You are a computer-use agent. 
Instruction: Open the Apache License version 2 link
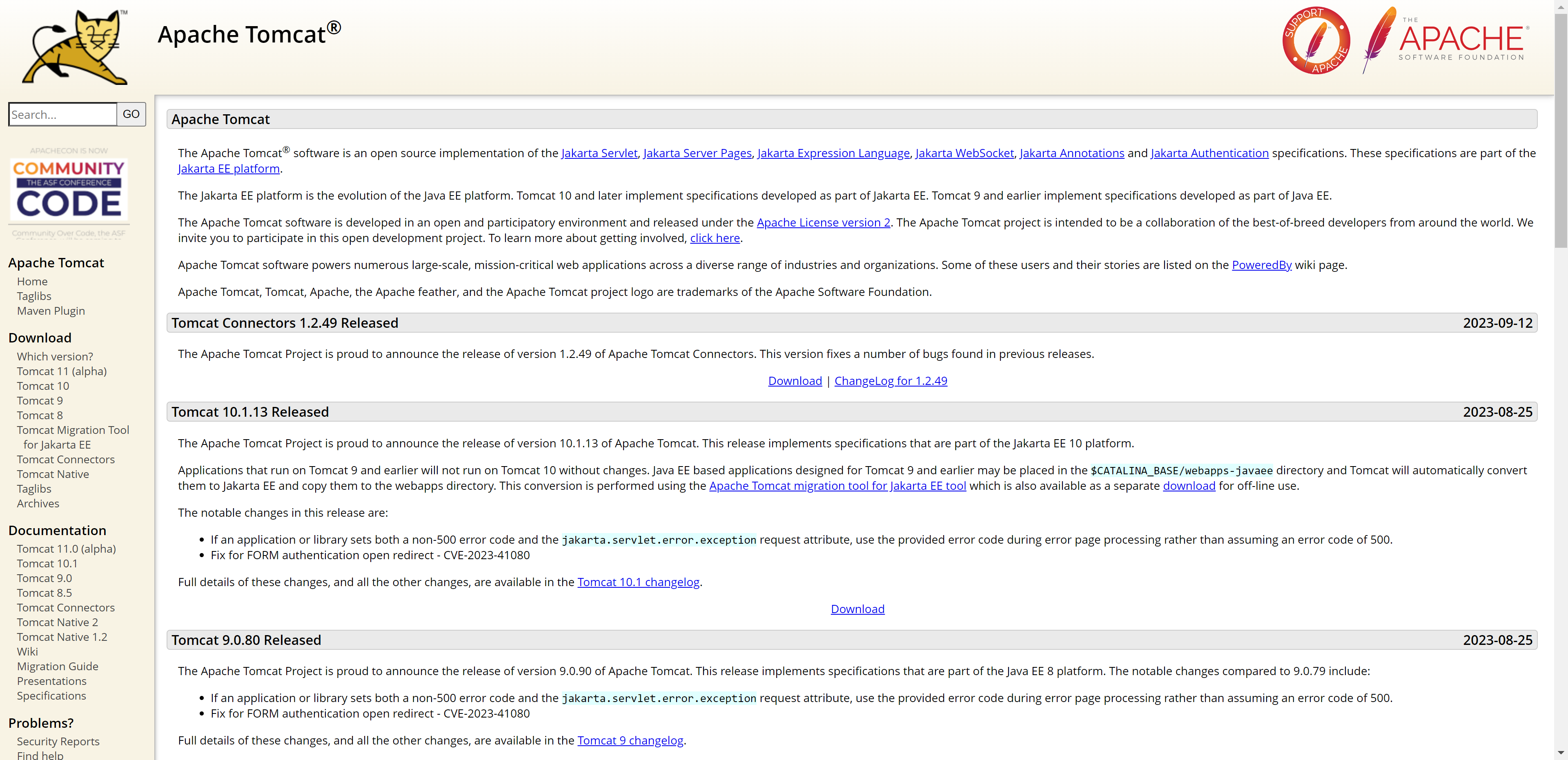[x=823, y=223]
